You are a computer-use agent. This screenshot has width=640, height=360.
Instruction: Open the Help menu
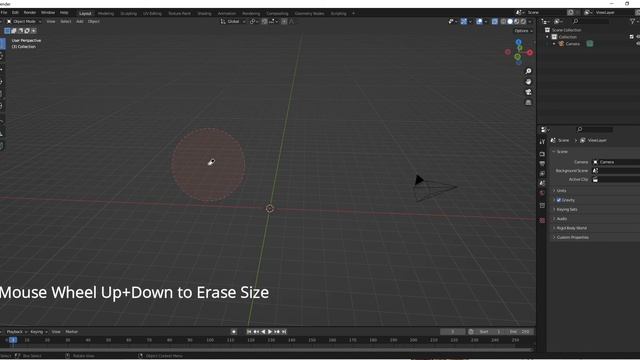point(64,13)
